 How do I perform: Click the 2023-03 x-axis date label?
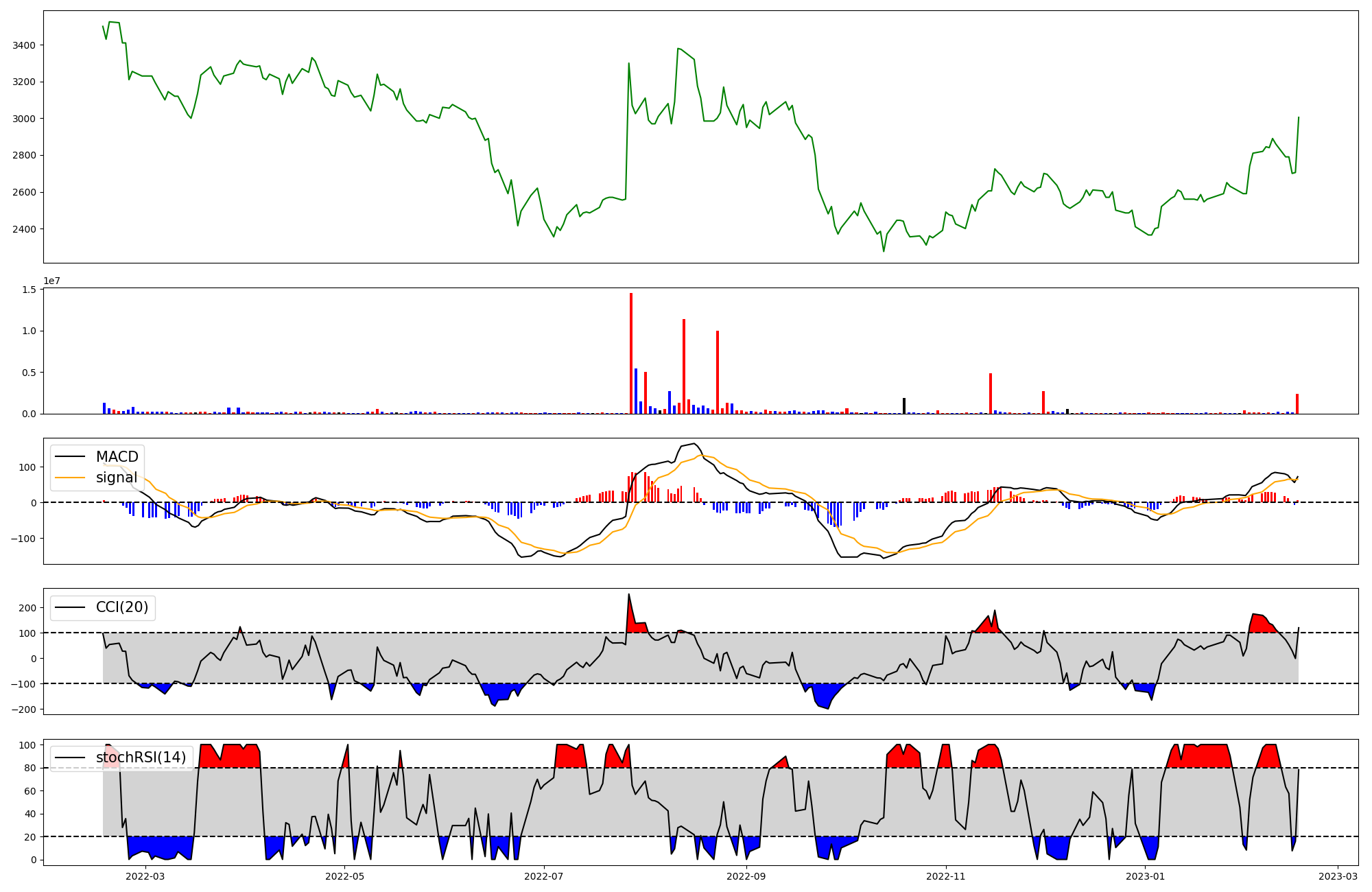(1338, 876)
